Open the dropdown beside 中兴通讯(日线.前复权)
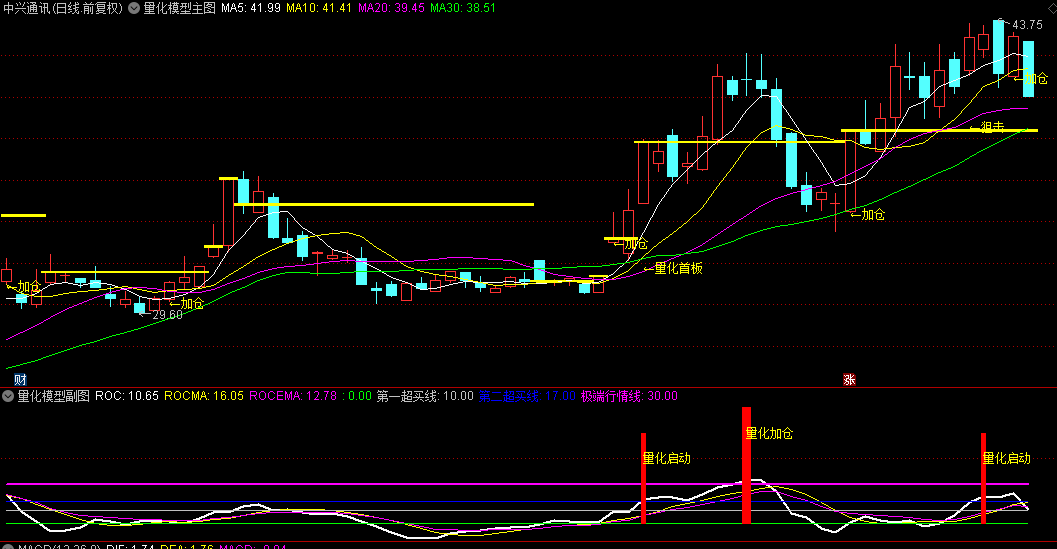 click(134, 8)
